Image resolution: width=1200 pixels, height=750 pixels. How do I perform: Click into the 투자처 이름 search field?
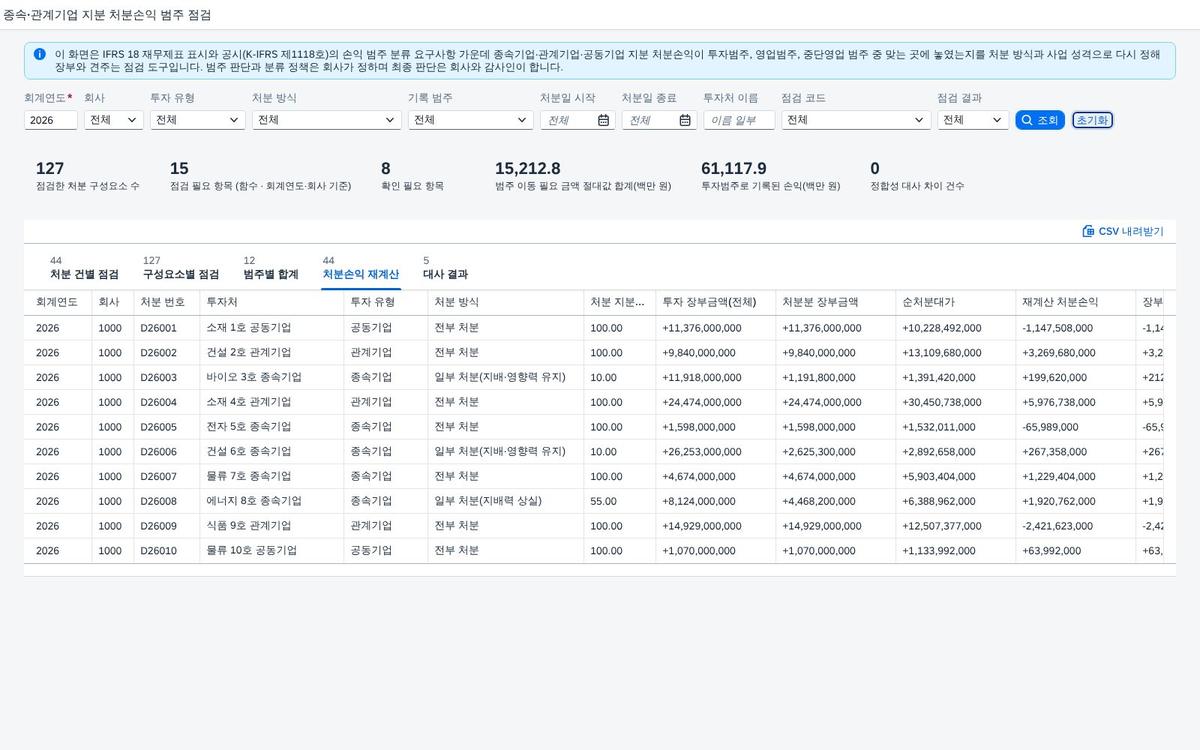pos(739,120)
